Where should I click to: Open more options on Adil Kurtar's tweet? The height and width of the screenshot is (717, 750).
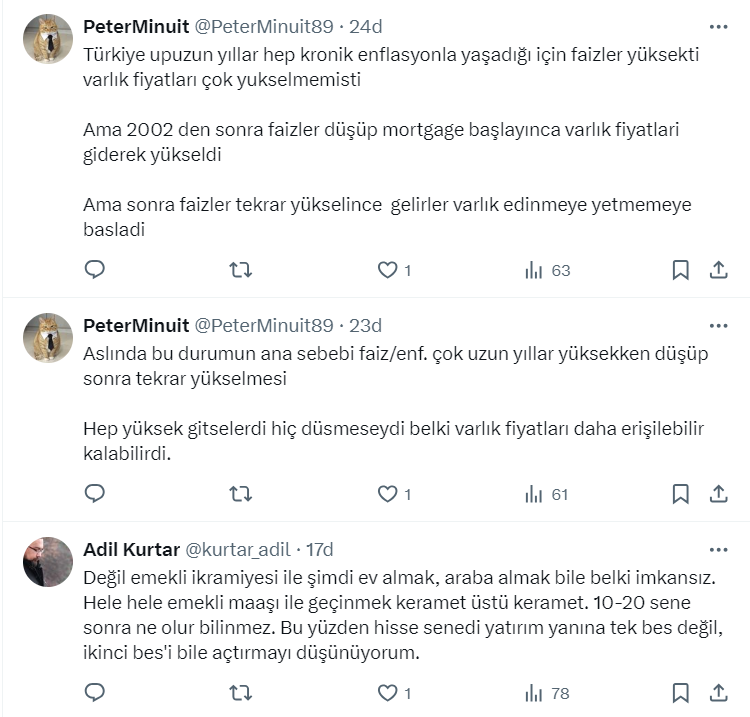click(718, 550)
